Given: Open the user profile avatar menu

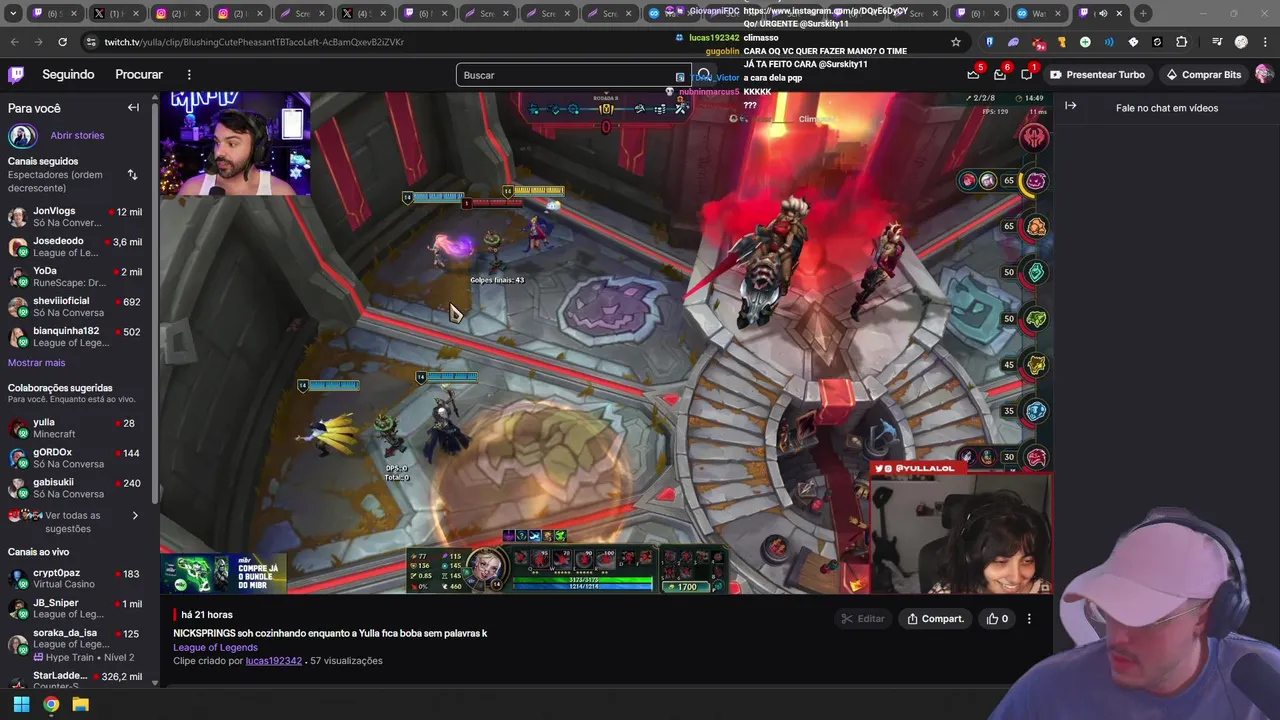Looking at the screenshot, I should [x=1263, y=75].
